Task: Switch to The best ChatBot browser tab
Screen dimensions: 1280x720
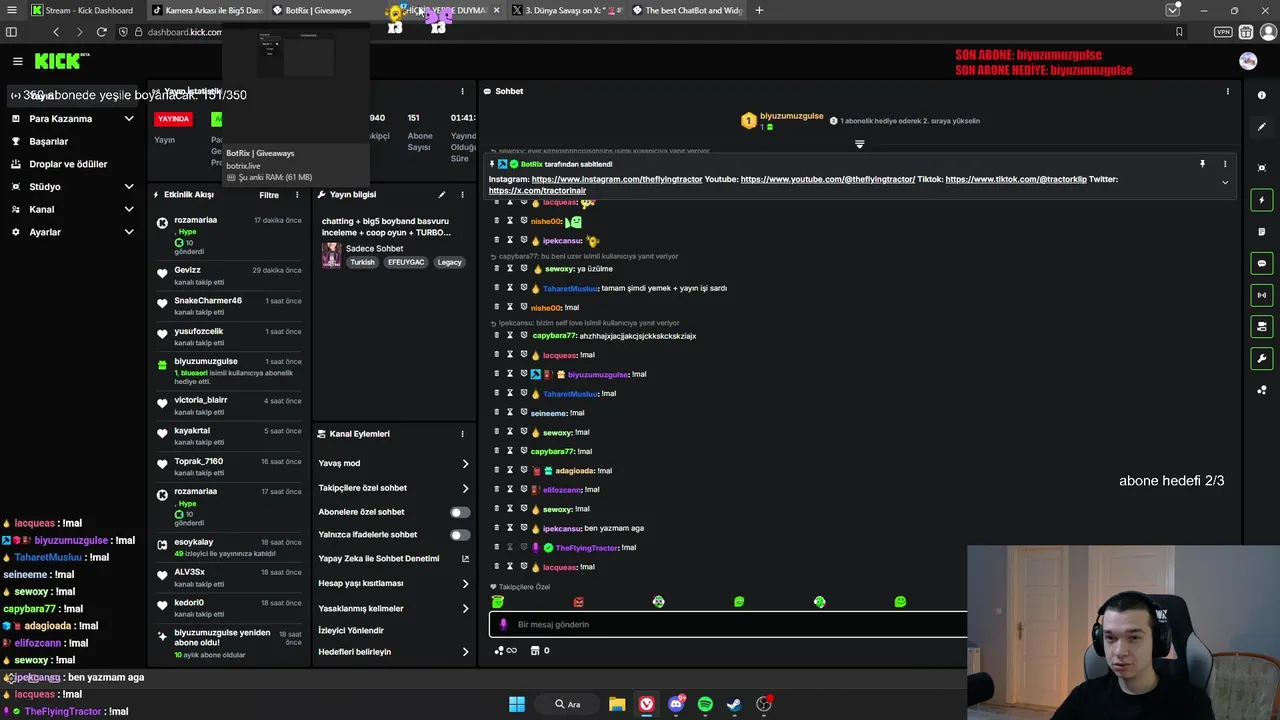Action: pyautogui.click(x=690, y=10)
